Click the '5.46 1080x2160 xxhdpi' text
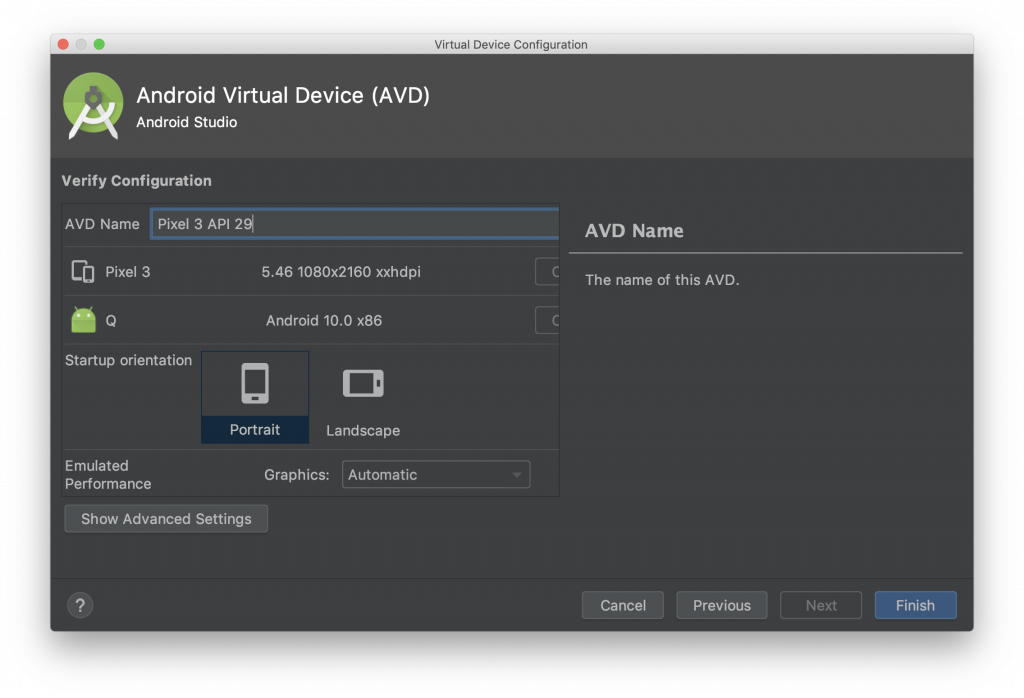Viewport: 1024px width, 698px height. (341, 272)
